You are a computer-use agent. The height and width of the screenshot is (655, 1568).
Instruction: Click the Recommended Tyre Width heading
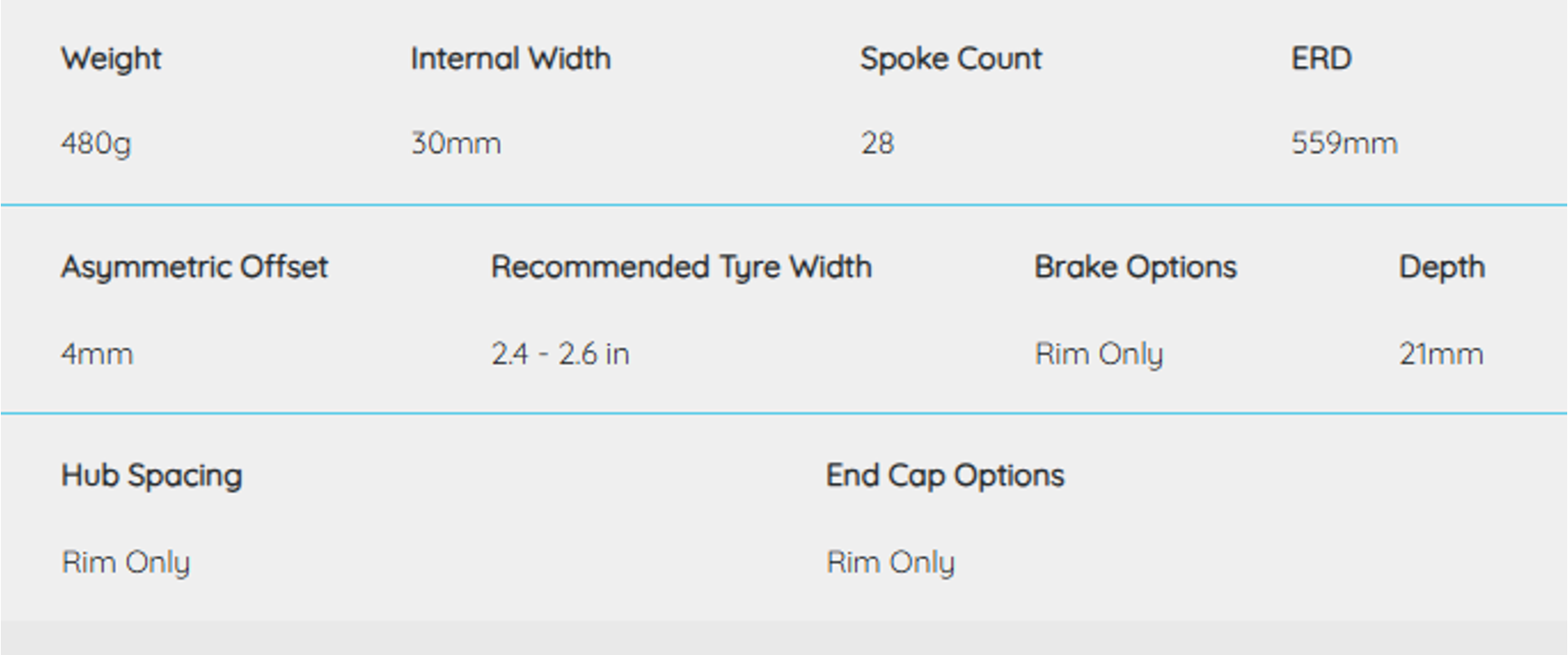(x=681, y=268)
